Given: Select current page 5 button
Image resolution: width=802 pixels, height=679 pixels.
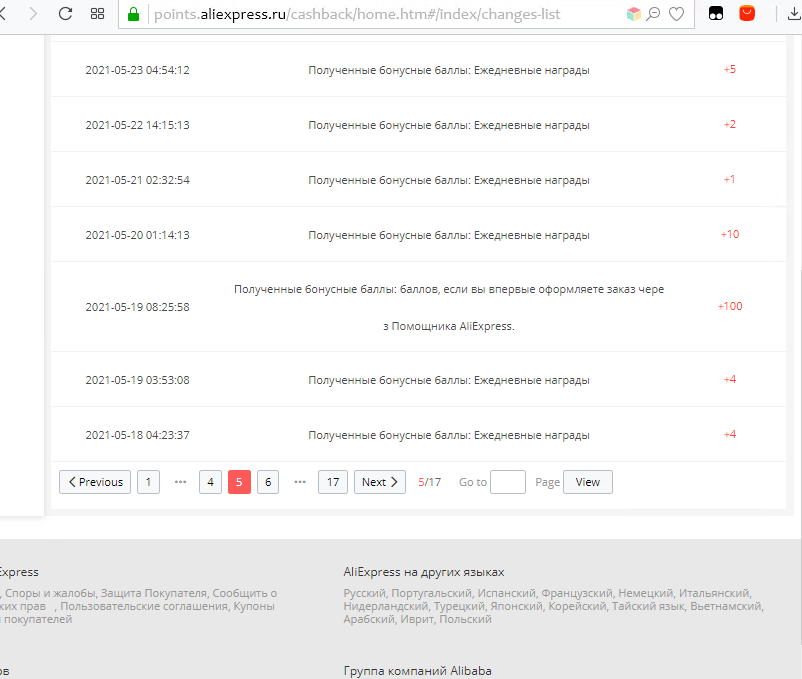Looking at the screenshot, I should [x=239, y=482].
